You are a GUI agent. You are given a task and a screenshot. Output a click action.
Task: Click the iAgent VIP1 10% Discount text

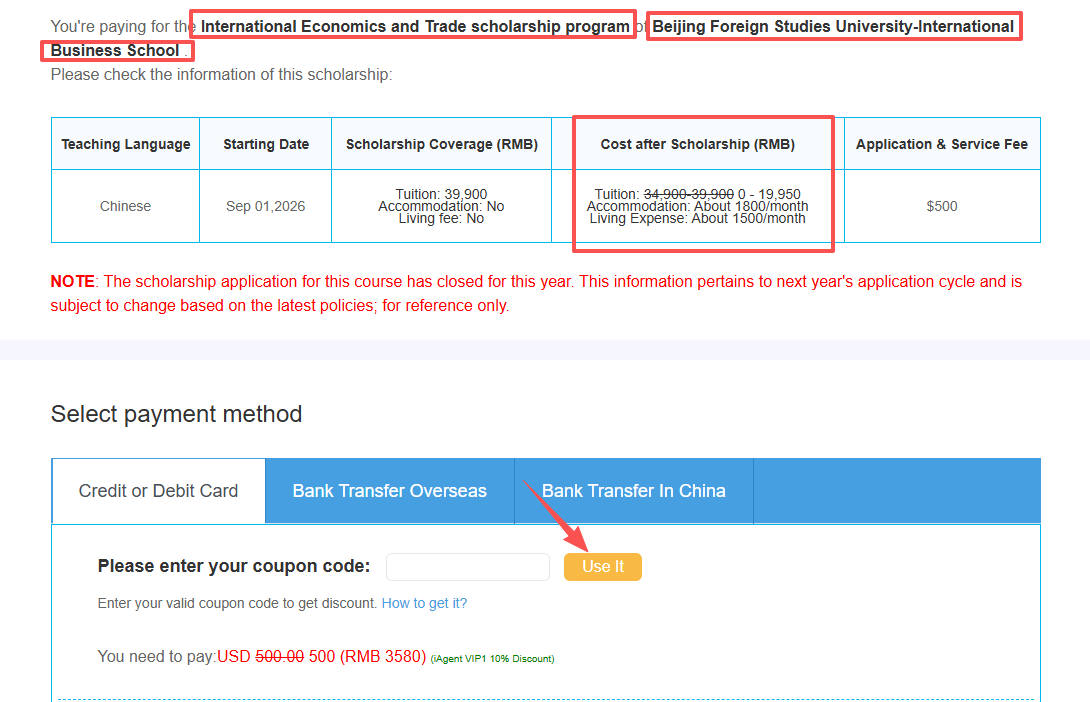click(492, 658)
